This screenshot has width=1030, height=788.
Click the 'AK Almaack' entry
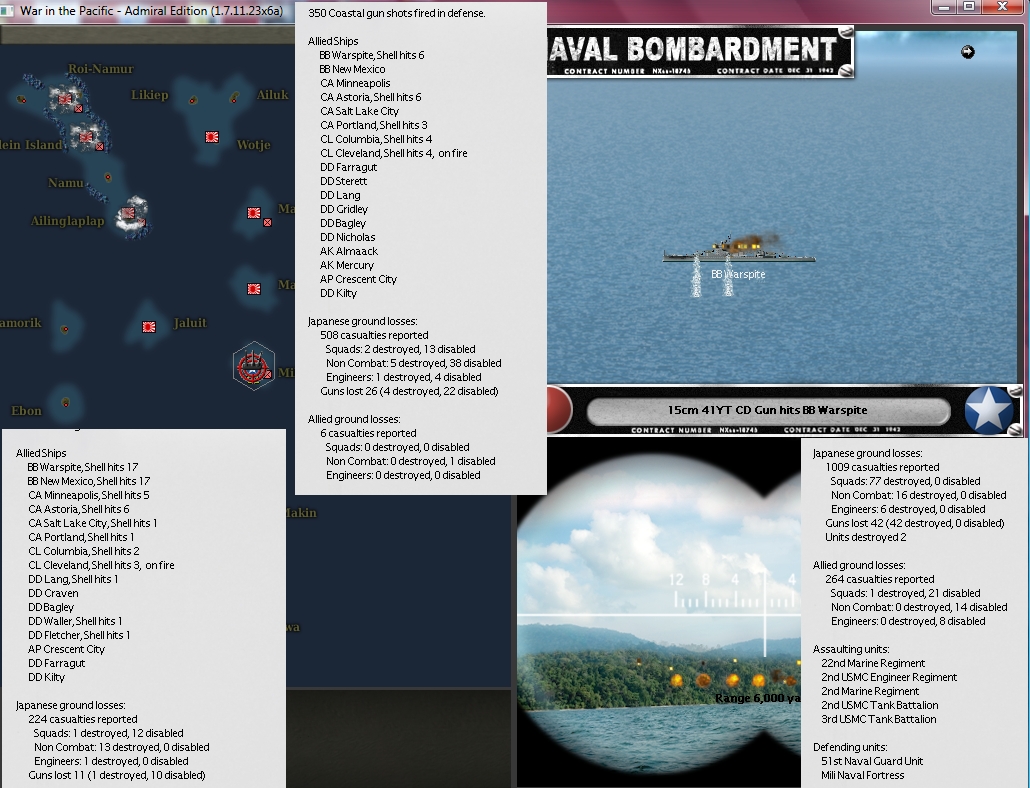(349, 252)
